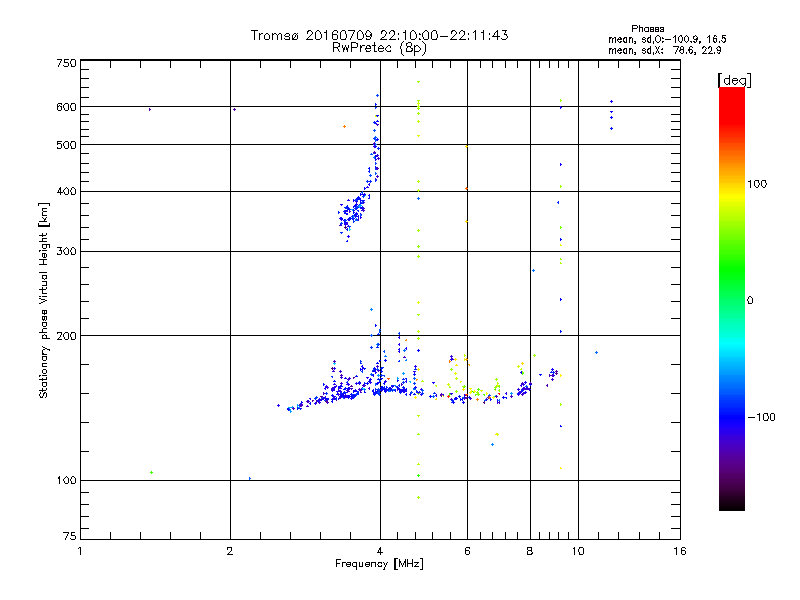The height and width of the screenshot is (600, 800).
Task: Click the '-100' label beside the colorbar
Action: click(761, 417)
